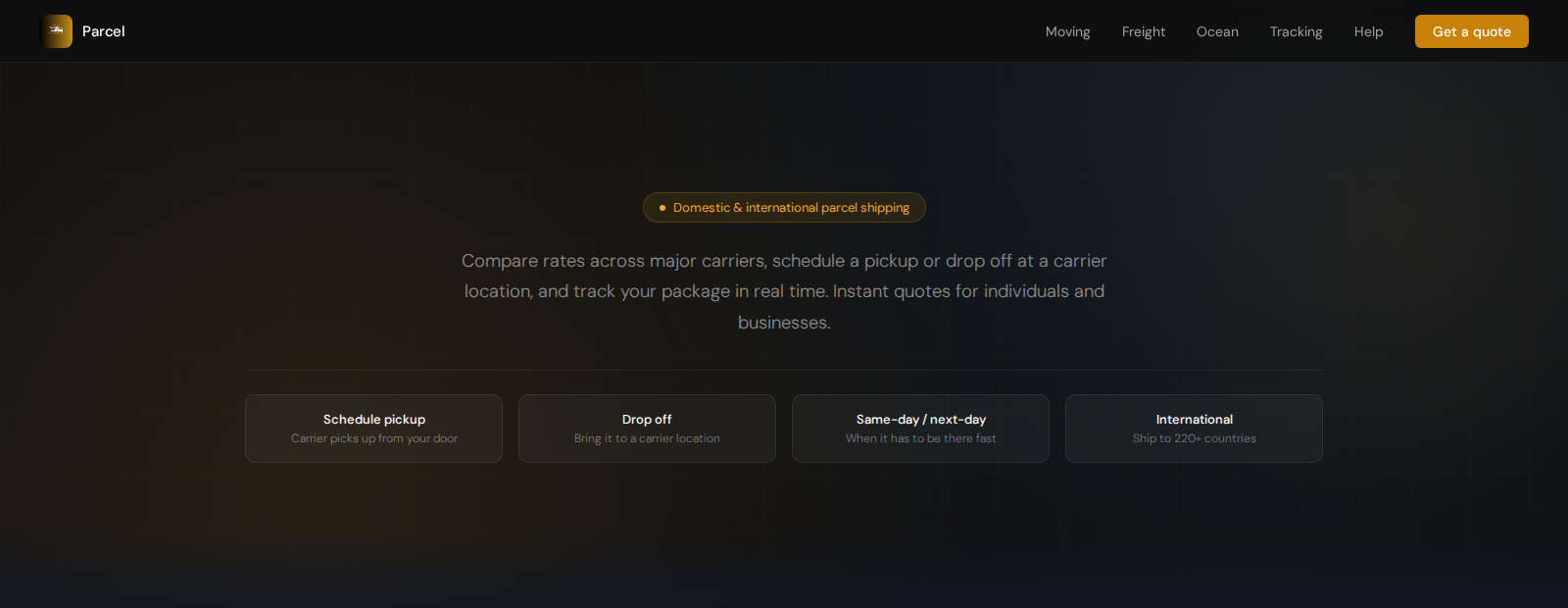Open the Moving section
Image resolution: width=1568 pixels, height=608 pixels.
1067,31
